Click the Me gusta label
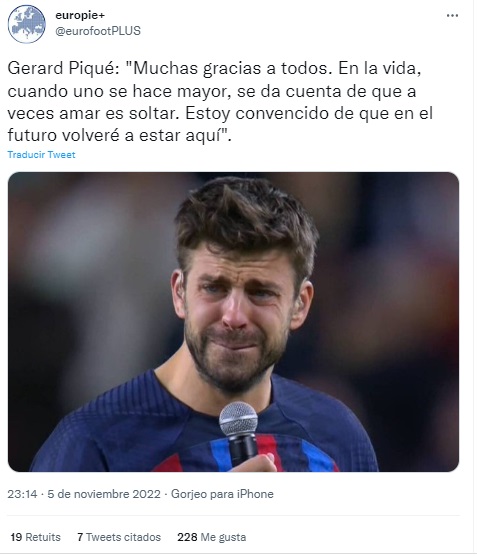 click(x=223, y=537)
